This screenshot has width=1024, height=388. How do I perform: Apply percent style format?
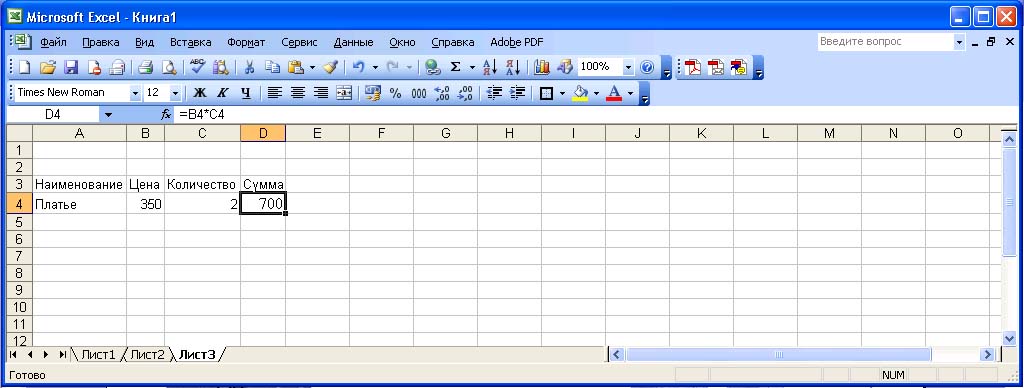[396, 93]
